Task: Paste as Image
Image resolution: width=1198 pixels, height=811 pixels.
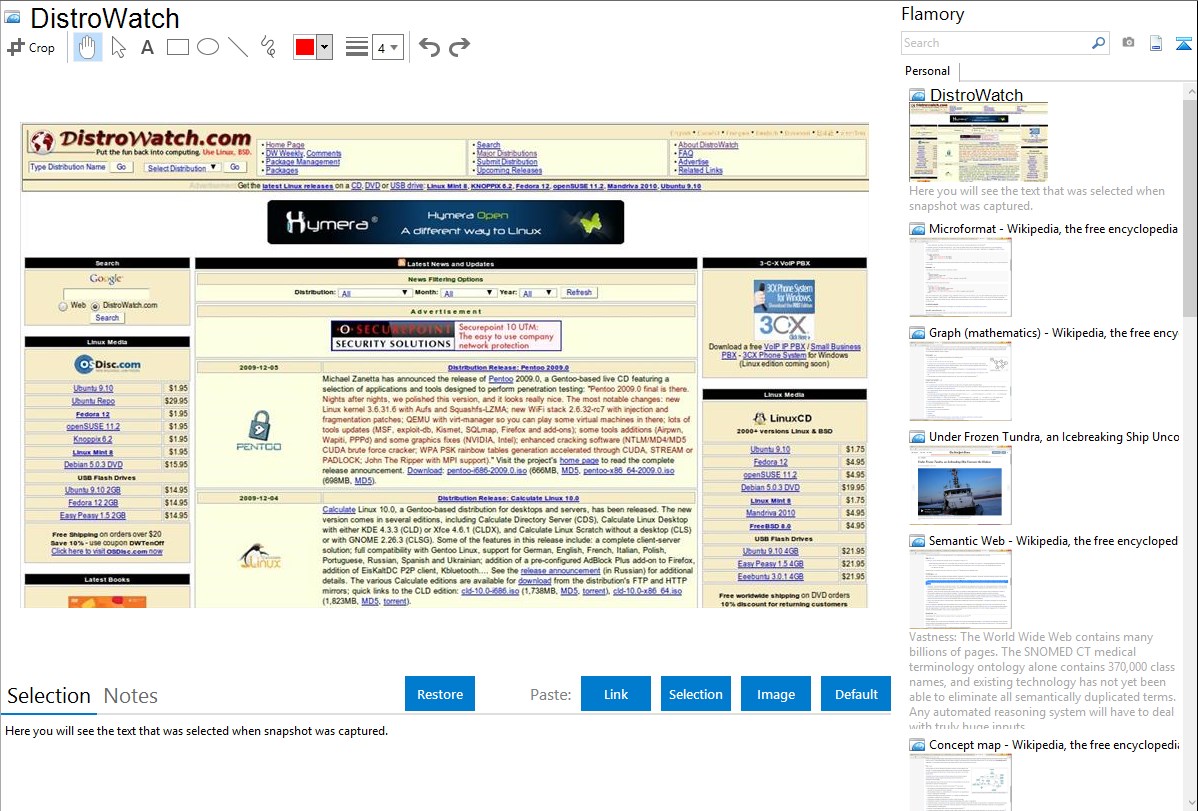Action: (x=775, y=694)
